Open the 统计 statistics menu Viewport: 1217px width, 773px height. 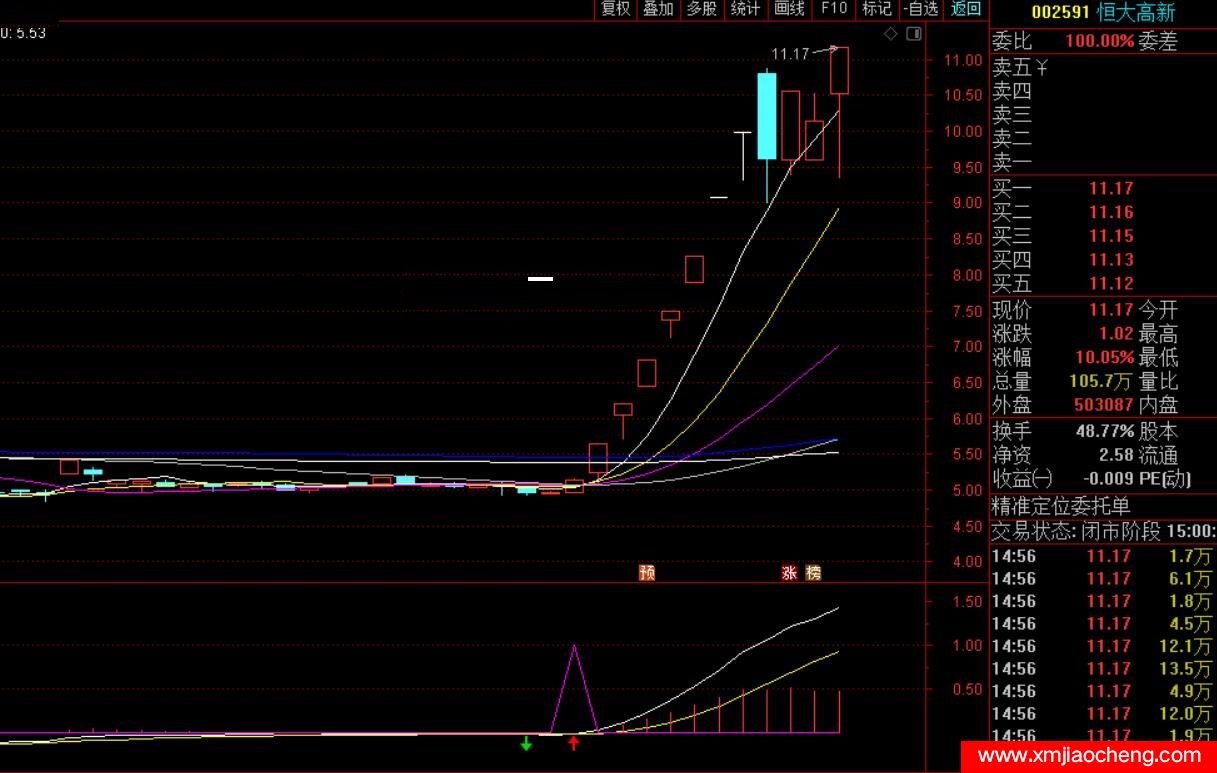click(745, 9)
